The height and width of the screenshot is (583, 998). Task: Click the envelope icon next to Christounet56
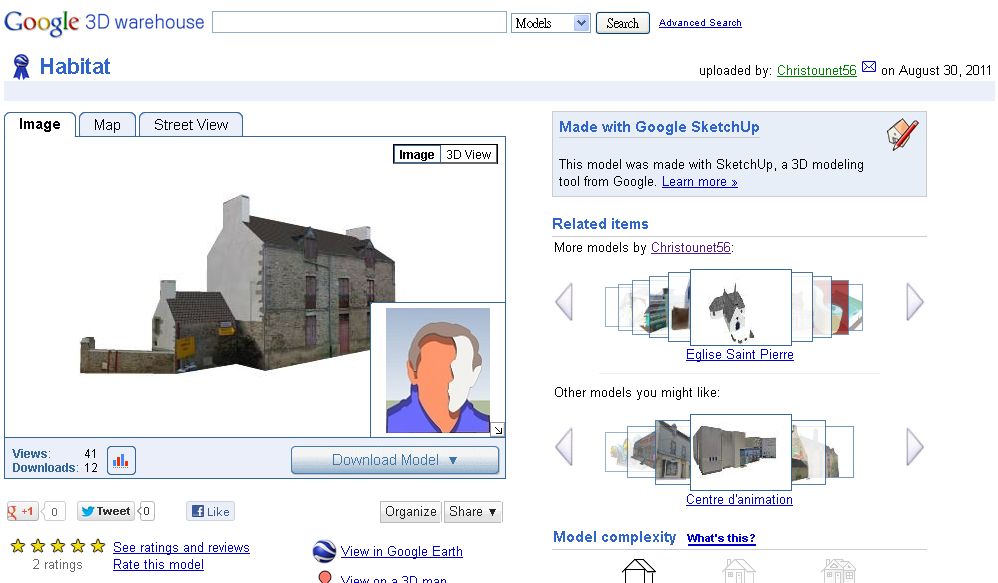pos(869,67)
